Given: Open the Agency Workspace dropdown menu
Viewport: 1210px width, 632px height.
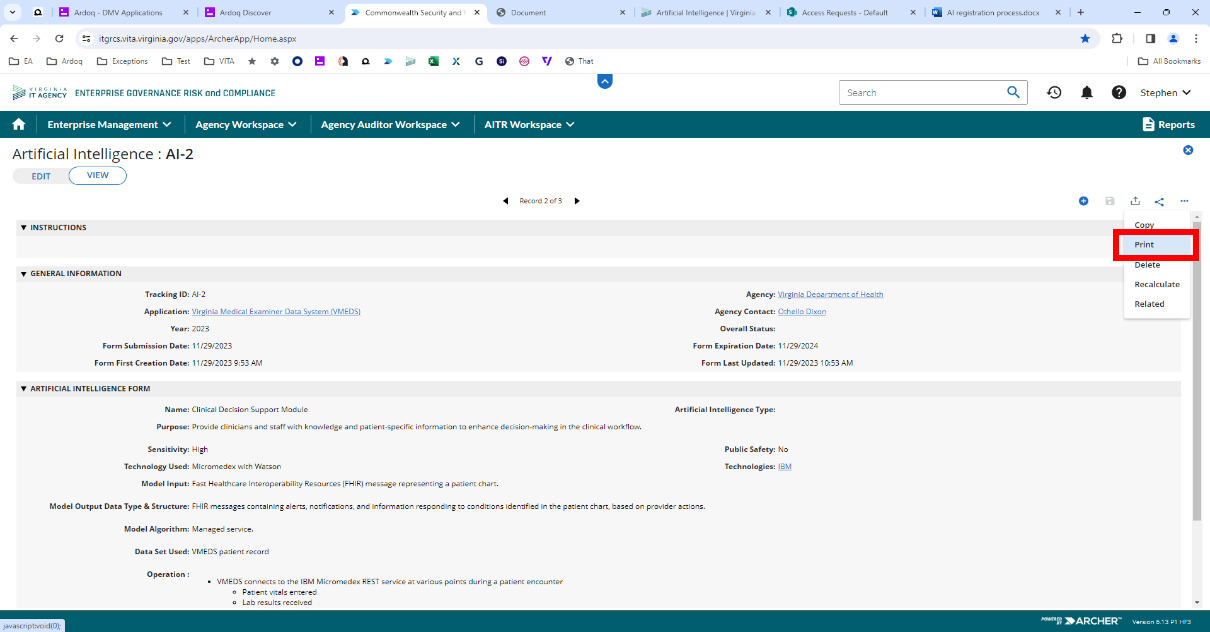Looking at the screenshot, I should tap(246, 125).
